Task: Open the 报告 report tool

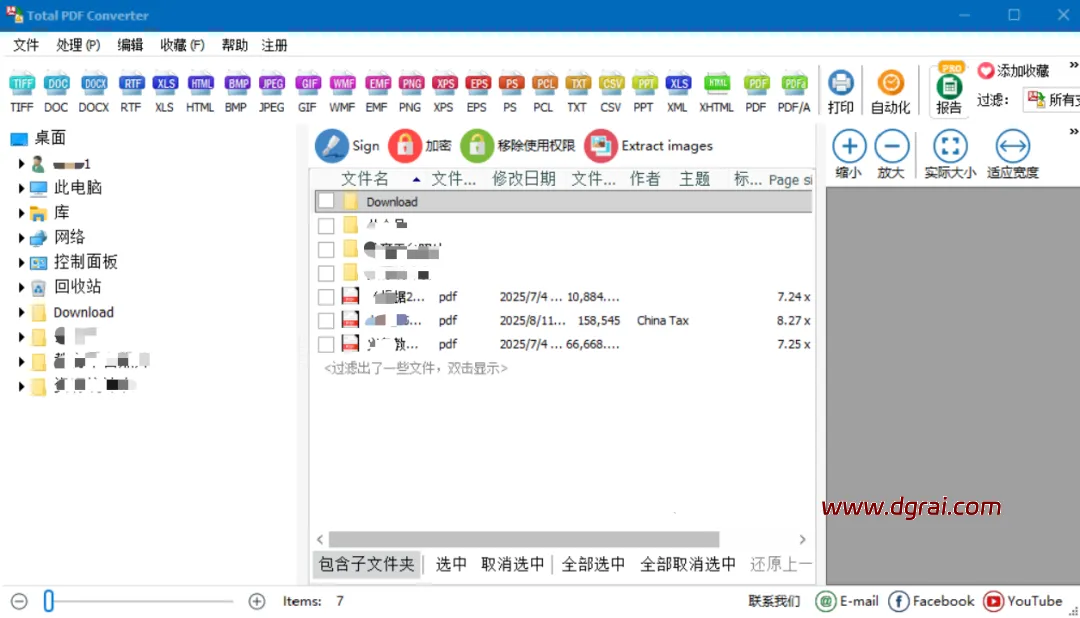Action: pyautogui.click(x=949, y=92)
